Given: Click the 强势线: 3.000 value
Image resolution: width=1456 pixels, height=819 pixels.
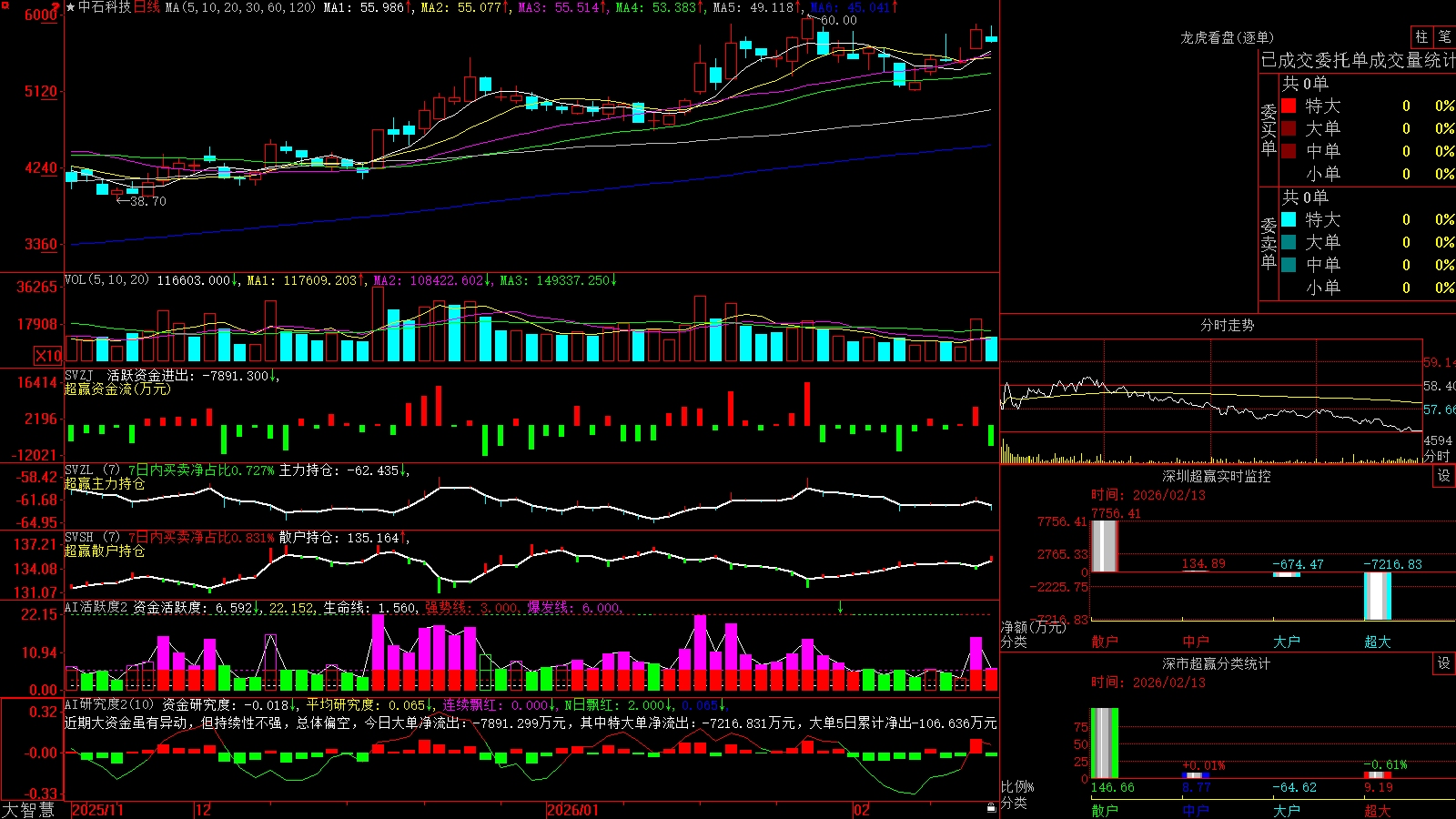Looking at the screenshot, I should coord(473,608).
